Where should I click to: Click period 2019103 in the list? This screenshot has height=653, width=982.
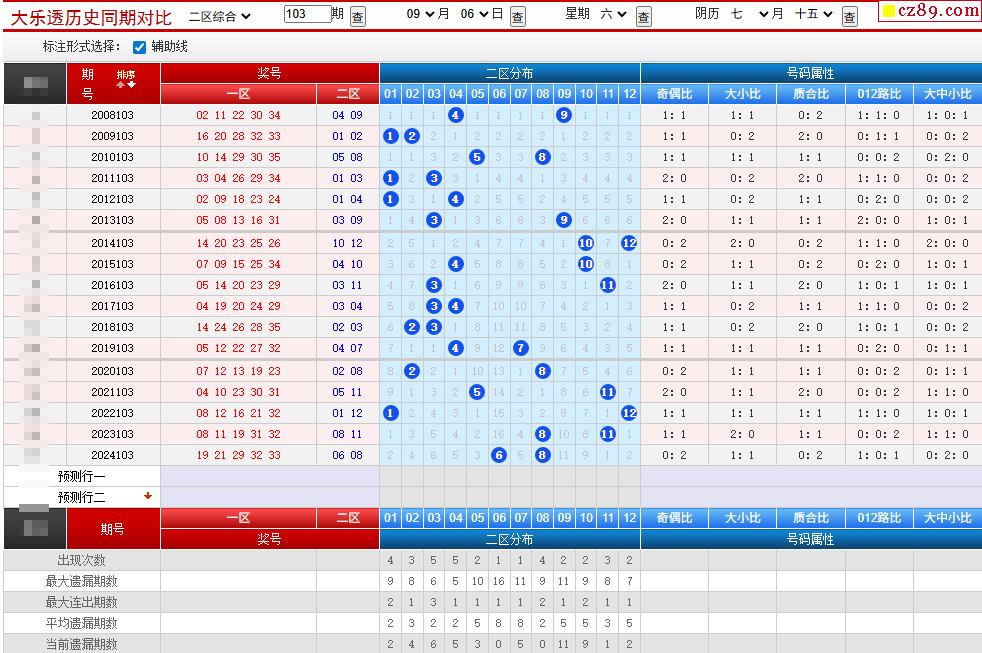tap(113, 348)
